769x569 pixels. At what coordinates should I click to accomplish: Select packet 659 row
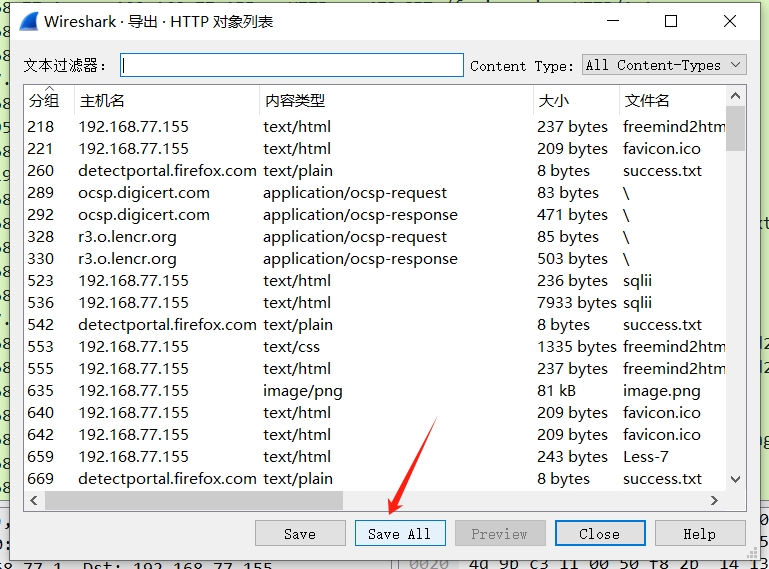pyautogui.click(x=375, y=457)
